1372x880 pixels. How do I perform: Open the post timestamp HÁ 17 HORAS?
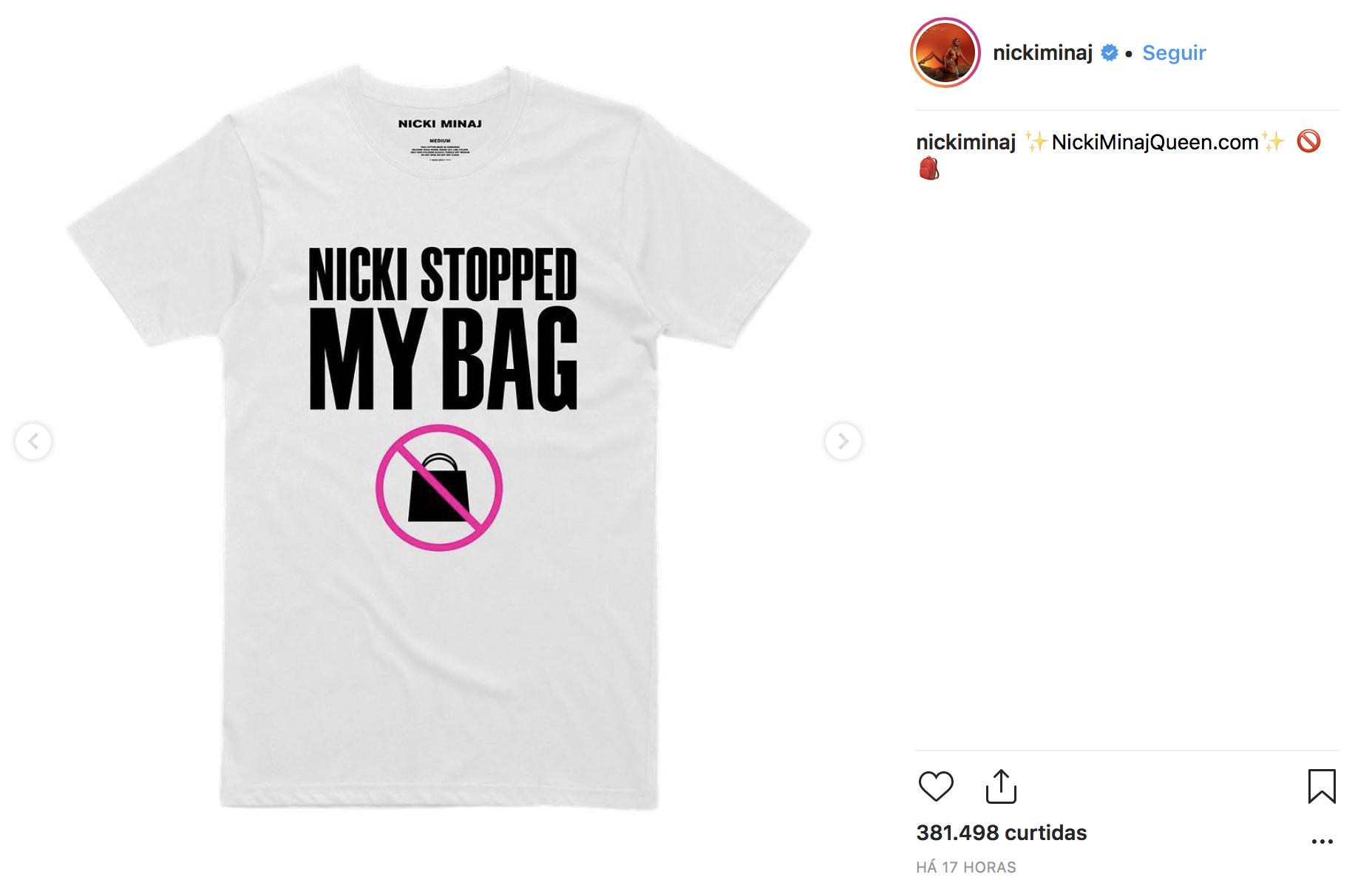[x=966, y=867]
